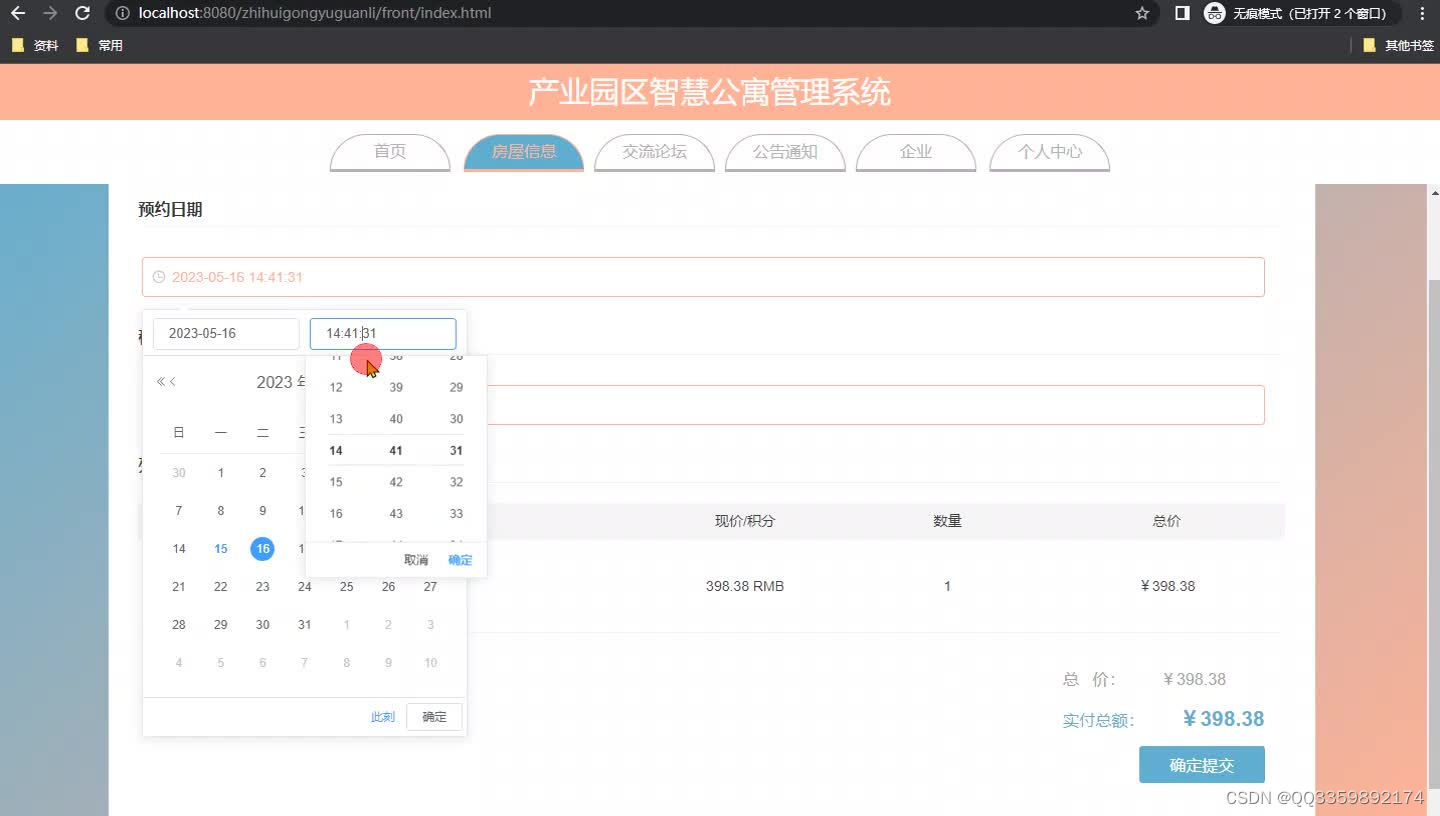Select May 27 in the calendar
The image size is (1440, 816).
point(430,587)
